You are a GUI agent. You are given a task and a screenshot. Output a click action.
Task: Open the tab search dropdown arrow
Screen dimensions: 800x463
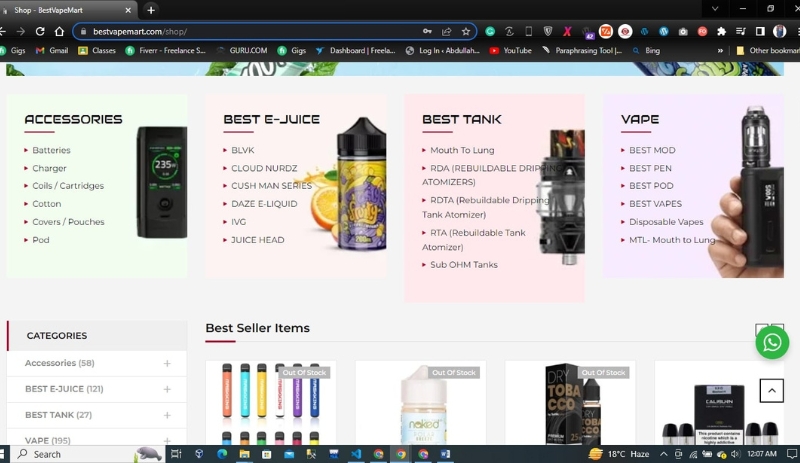tap(715, 9)
